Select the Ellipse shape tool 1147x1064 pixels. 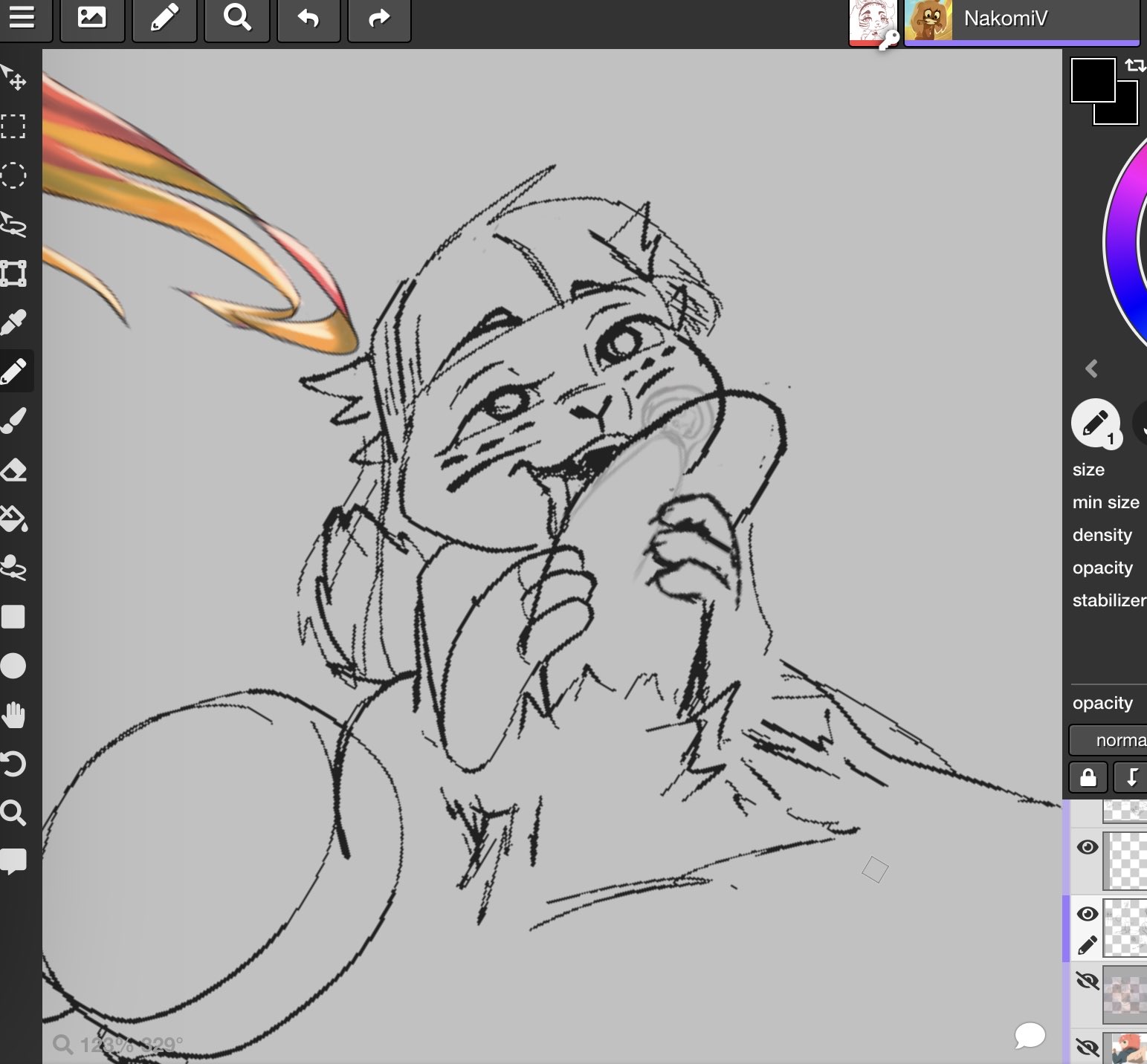13,666
